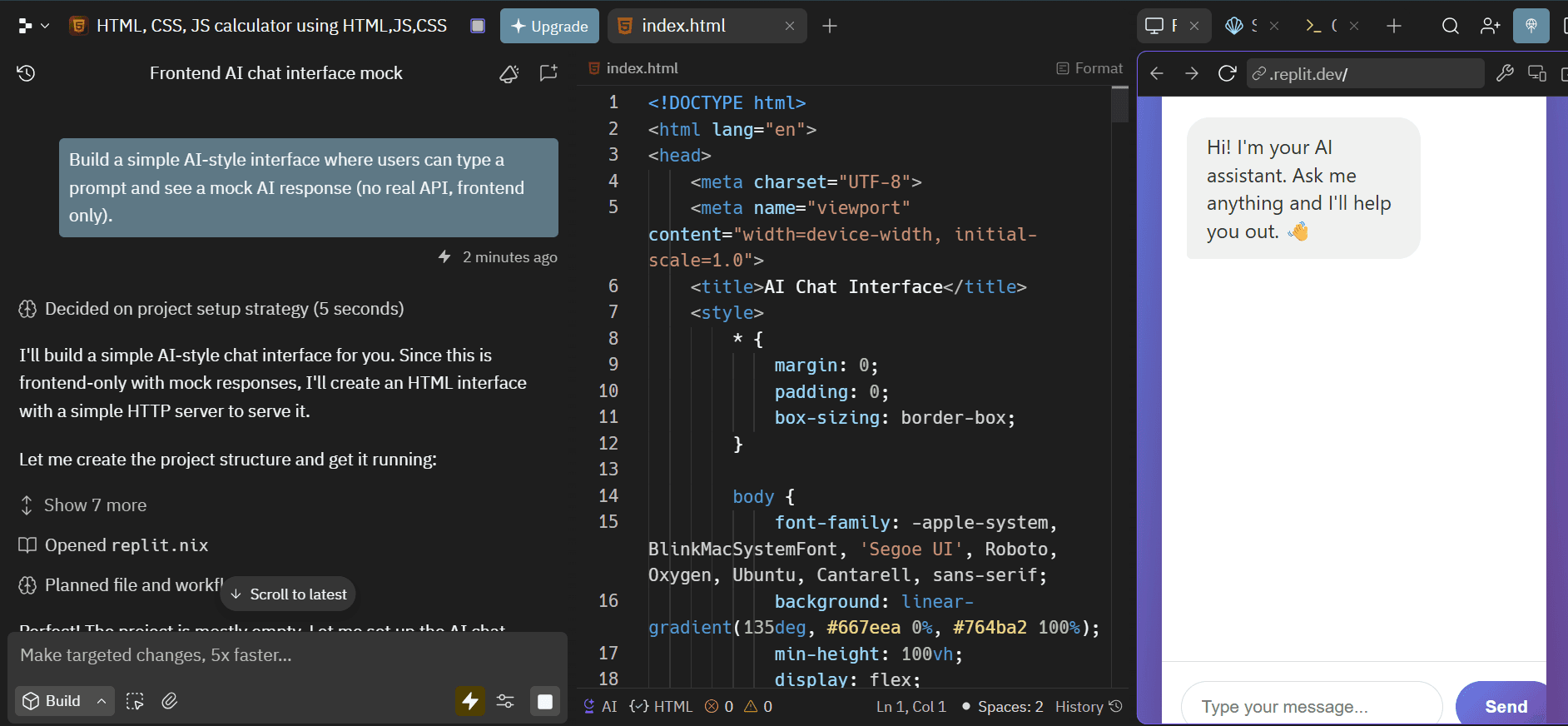The image size is (1568, 726).
Task: Click 'Ln 1, Col 1' in status bar
Action: 911,706
